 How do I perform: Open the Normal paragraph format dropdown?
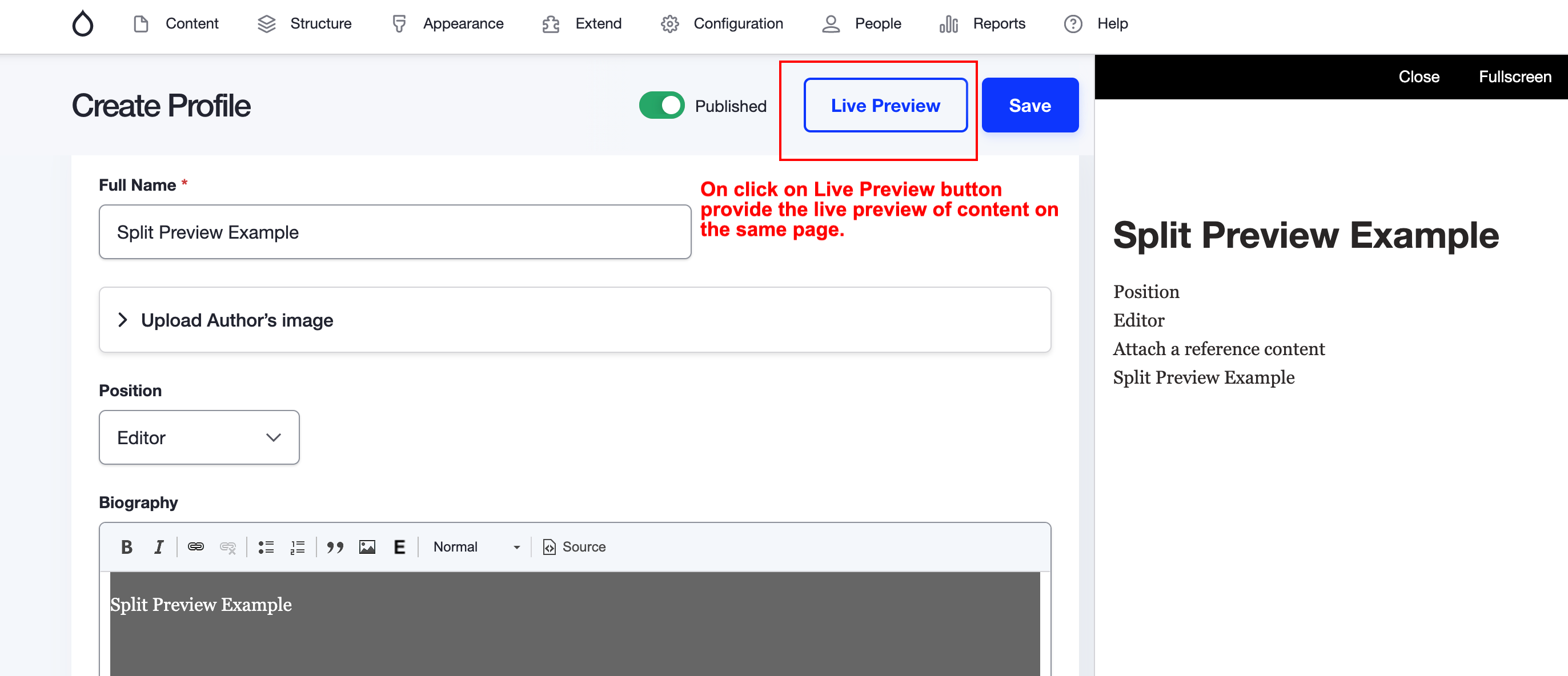[476, 546]
